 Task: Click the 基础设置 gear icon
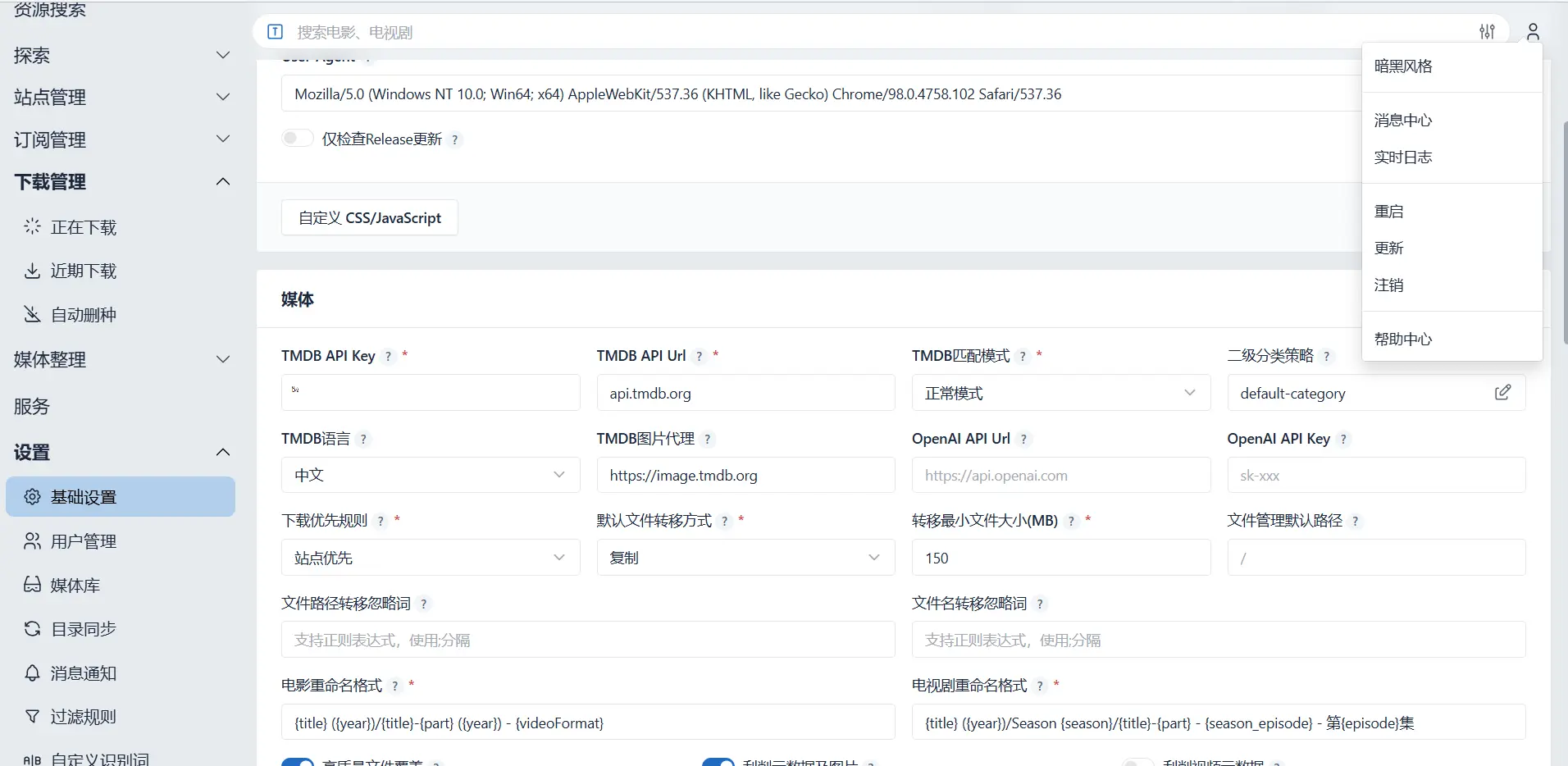click(x=32, y=496)
